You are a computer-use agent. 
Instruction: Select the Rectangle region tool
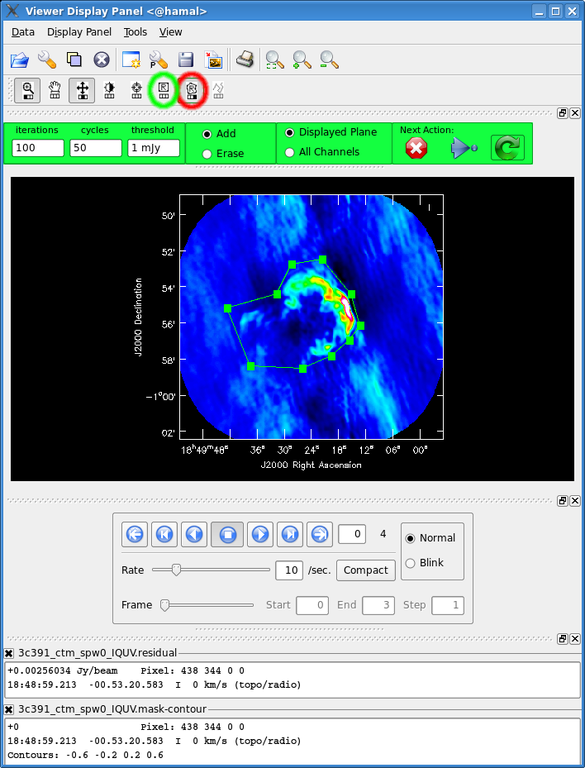click(x=164, y=91)
